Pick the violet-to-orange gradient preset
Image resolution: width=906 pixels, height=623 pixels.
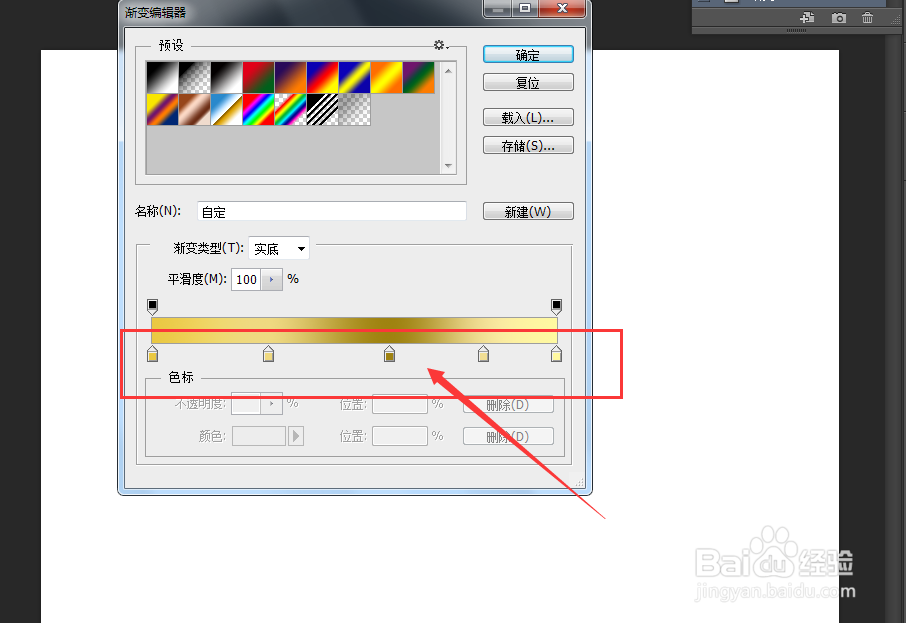click(x=291, y=77)
